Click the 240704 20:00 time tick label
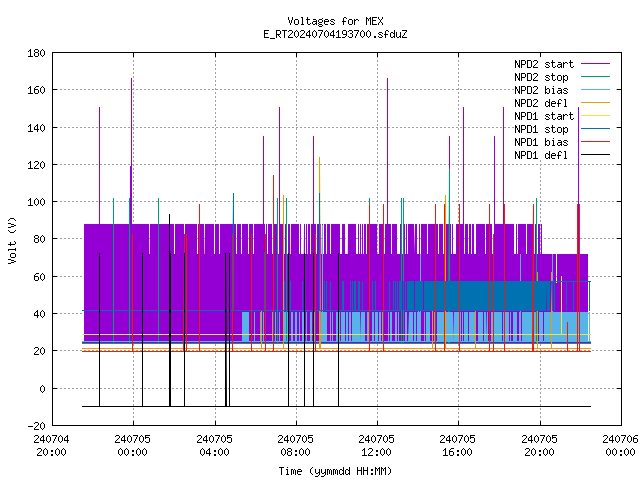Viewport: 640px width, 480px height. [51, 446]
